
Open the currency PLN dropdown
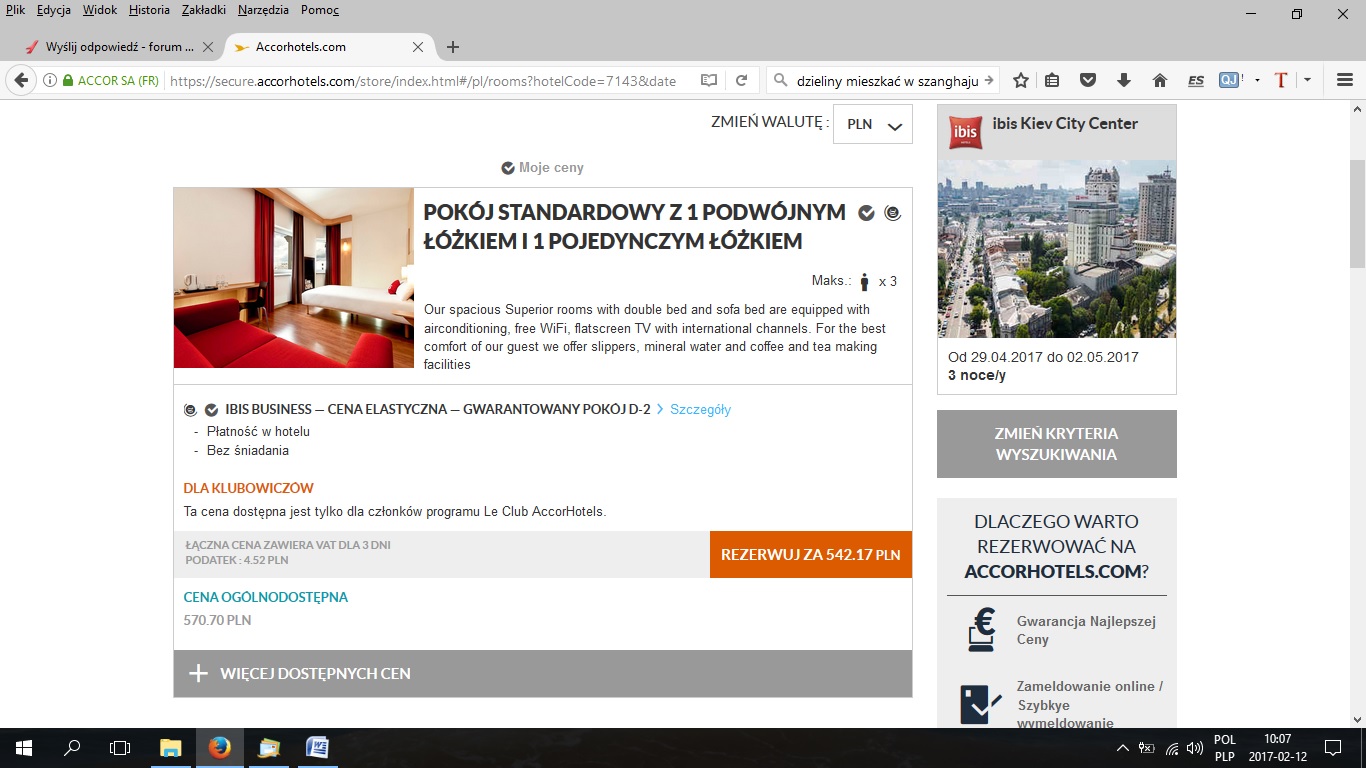click(873, 124)
